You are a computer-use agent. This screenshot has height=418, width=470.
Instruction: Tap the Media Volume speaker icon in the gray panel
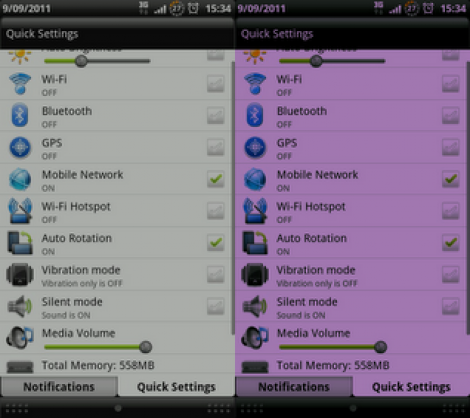[x=20, y=338]
